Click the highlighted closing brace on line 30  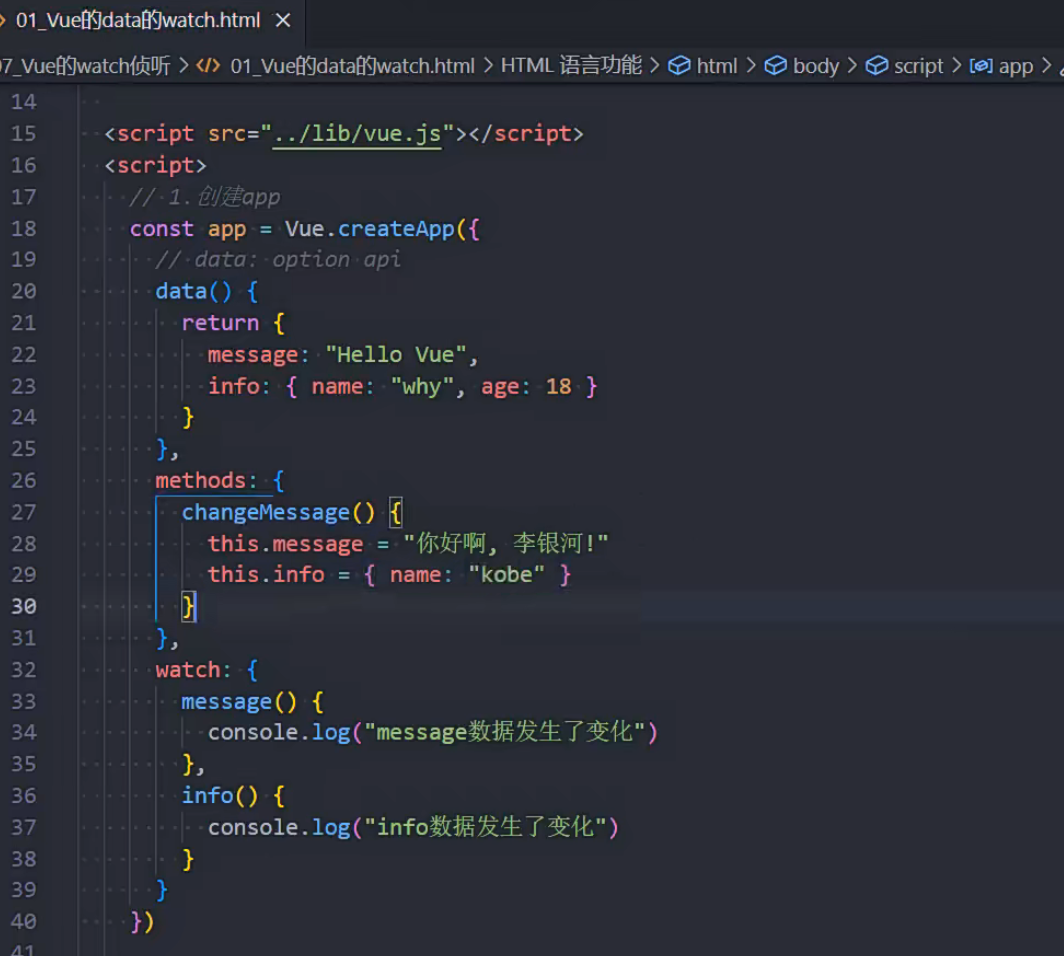189,607
